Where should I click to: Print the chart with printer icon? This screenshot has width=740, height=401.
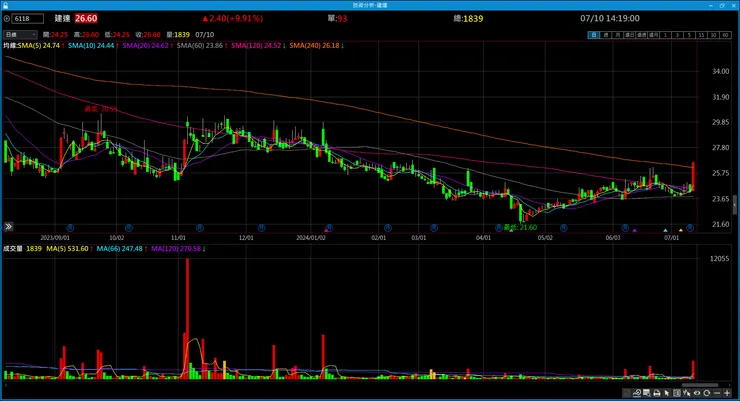point(656,393)
